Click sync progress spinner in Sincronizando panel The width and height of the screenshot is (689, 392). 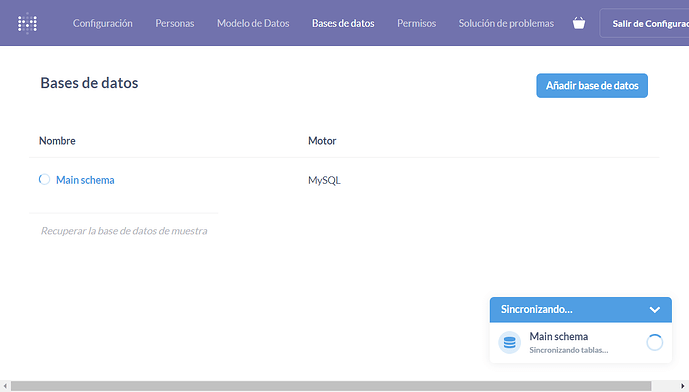[x=654, y=342]
